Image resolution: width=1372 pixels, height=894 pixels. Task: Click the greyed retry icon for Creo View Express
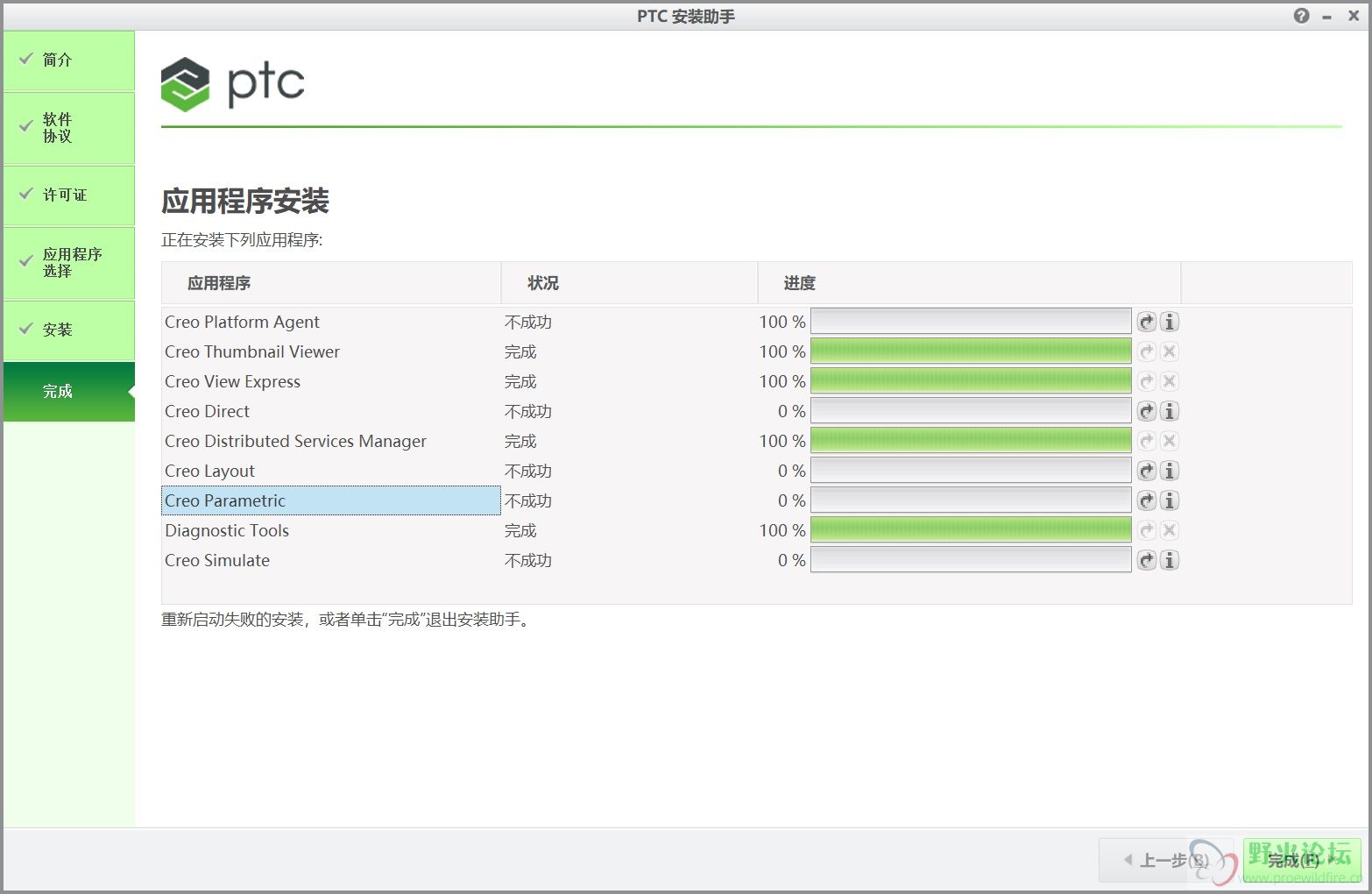[1147, 381]
